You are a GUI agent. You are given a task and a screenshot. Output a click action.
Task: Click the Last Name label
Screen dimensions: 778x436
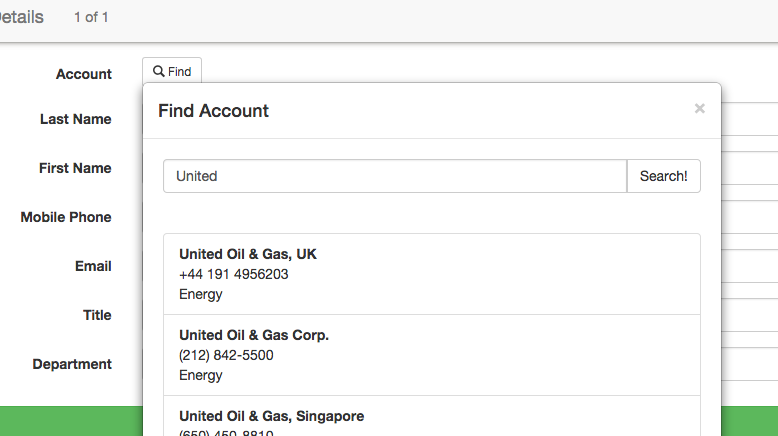coord(75,119)
